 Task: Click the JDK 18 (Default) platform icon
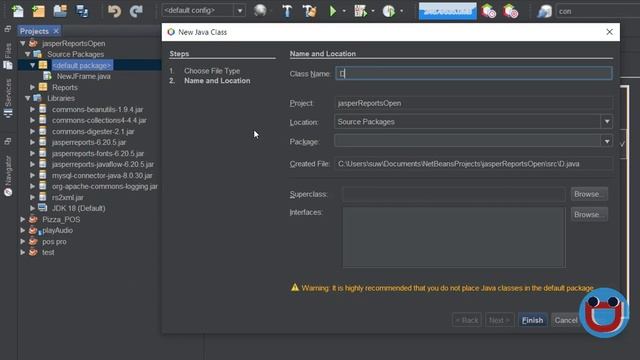[x=42, y=208]
